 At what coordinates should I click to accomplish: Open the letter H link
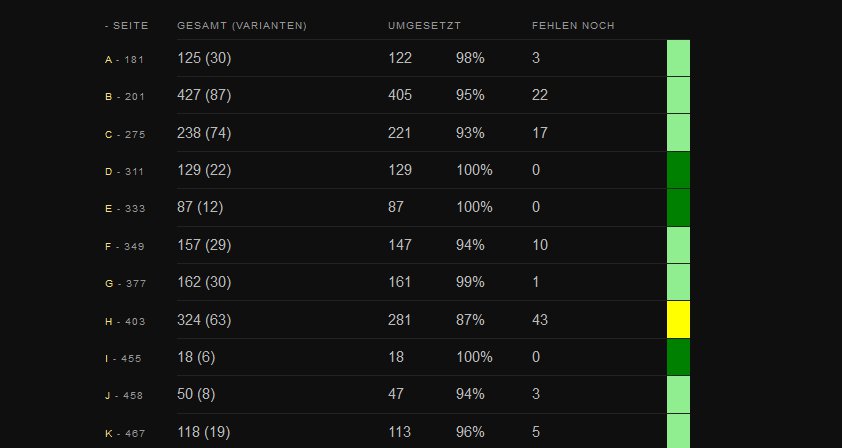tap(108, 321)
